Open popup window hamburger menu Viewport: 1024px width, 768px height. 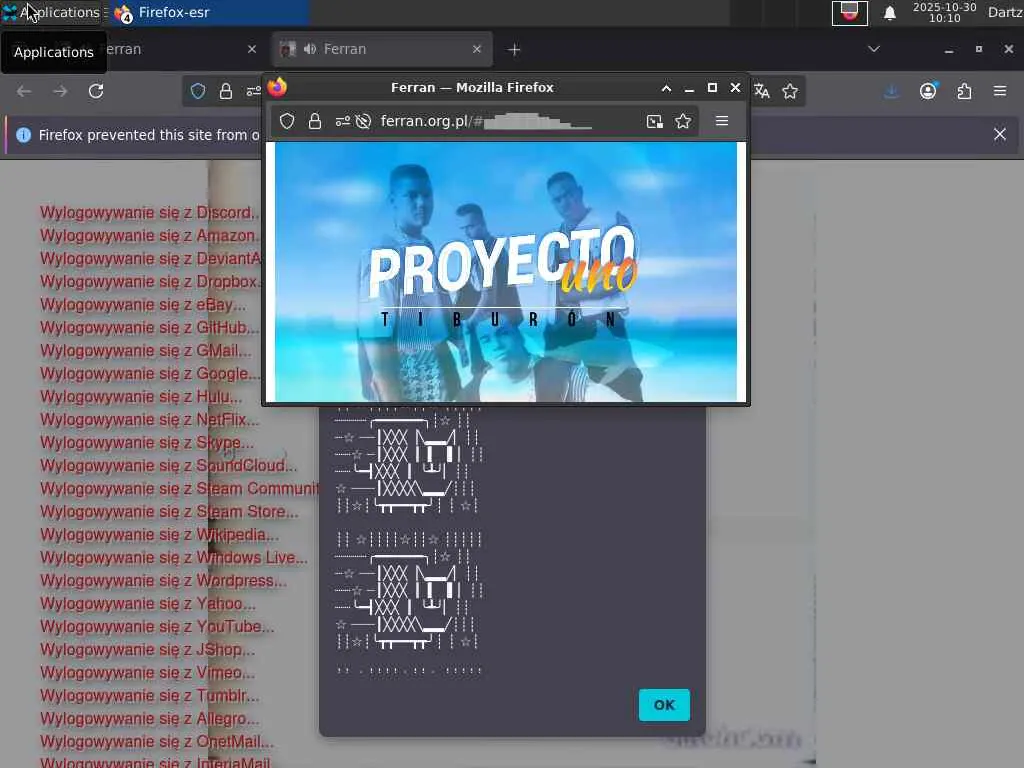pyautogui.click(x=722, y=121)
